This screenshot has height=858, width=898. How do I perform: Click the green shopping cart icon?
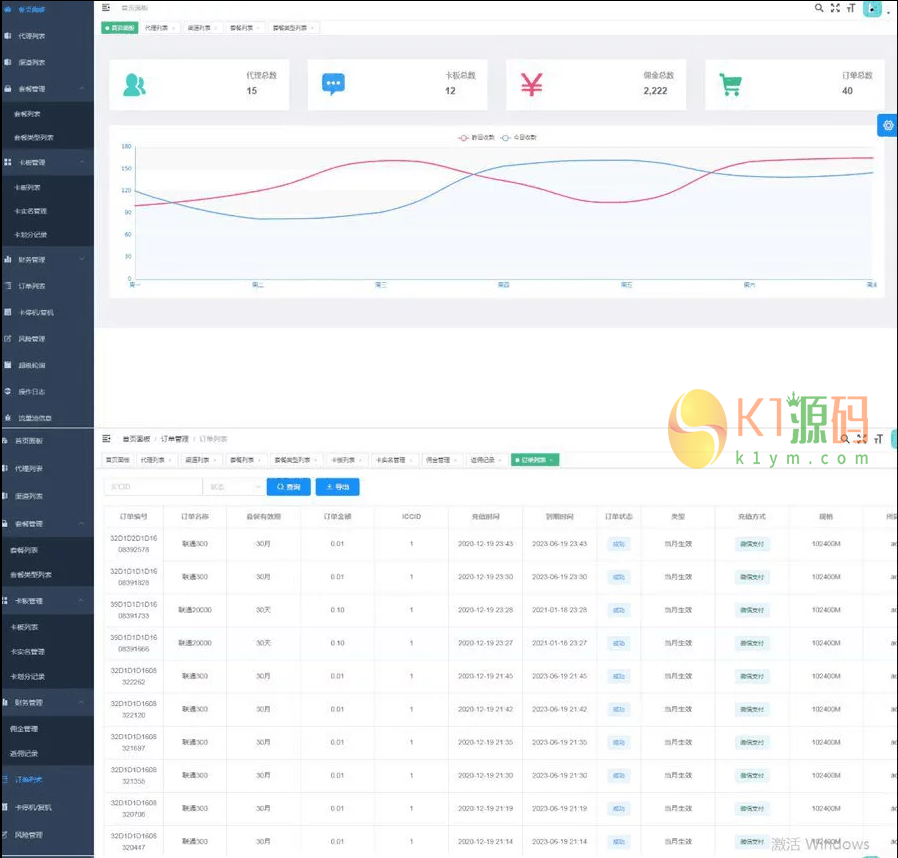tap(731, 86)
